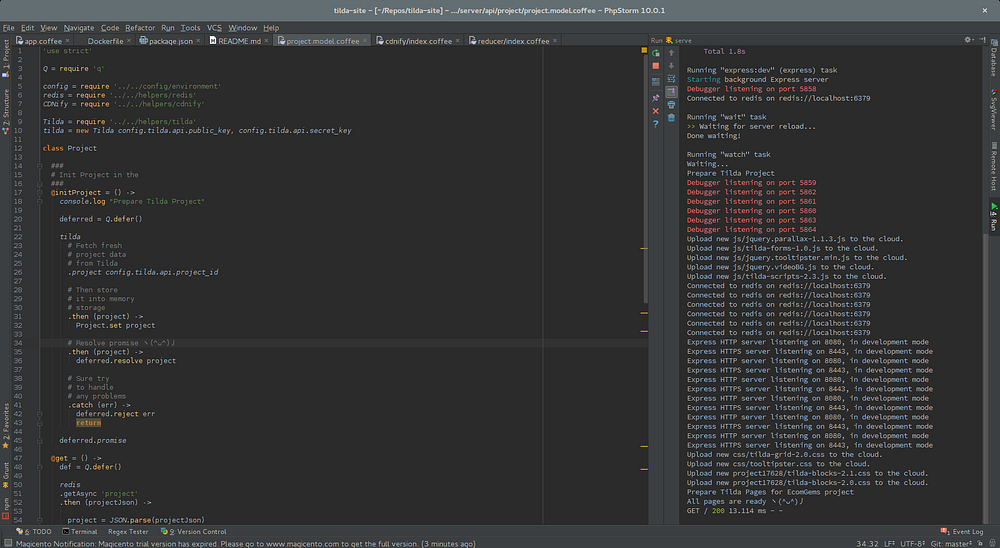This screenshot has height=548, width=1000.
Task: Open the 1: Project tool window
Action: point(6,59)
